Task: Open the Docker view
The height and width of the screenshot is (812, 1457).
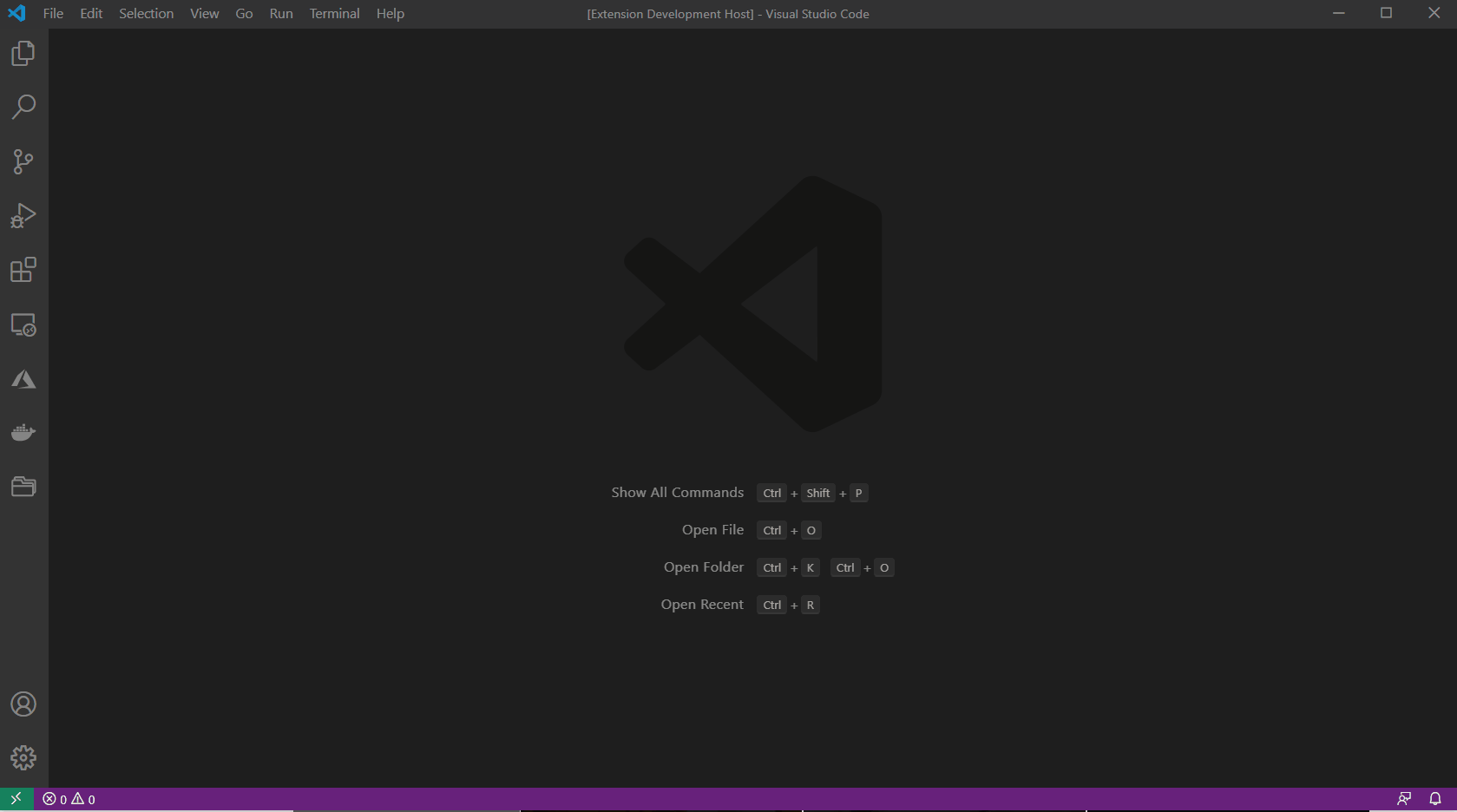Action: pos(23,432)
